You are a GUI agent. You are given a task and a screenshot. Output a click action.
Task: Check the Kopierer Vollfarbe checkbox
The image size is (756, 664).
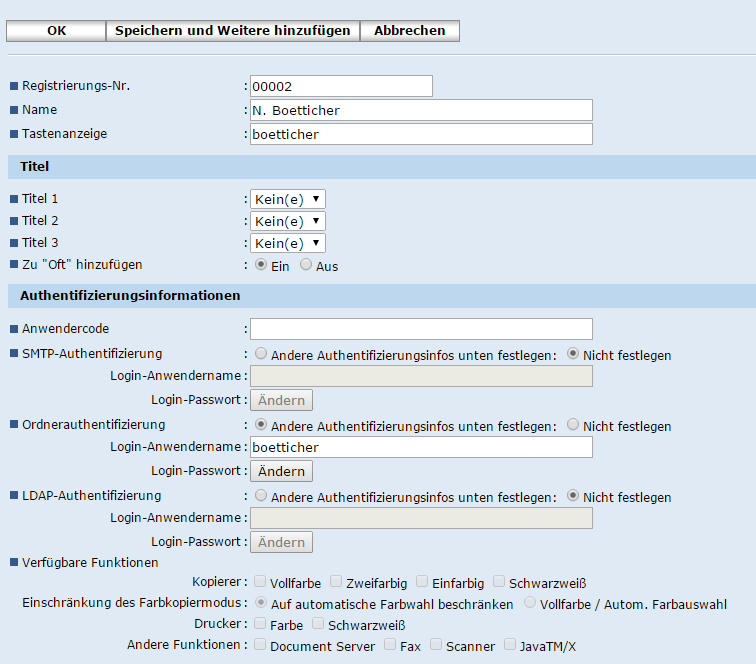click(x=260, y=581)
